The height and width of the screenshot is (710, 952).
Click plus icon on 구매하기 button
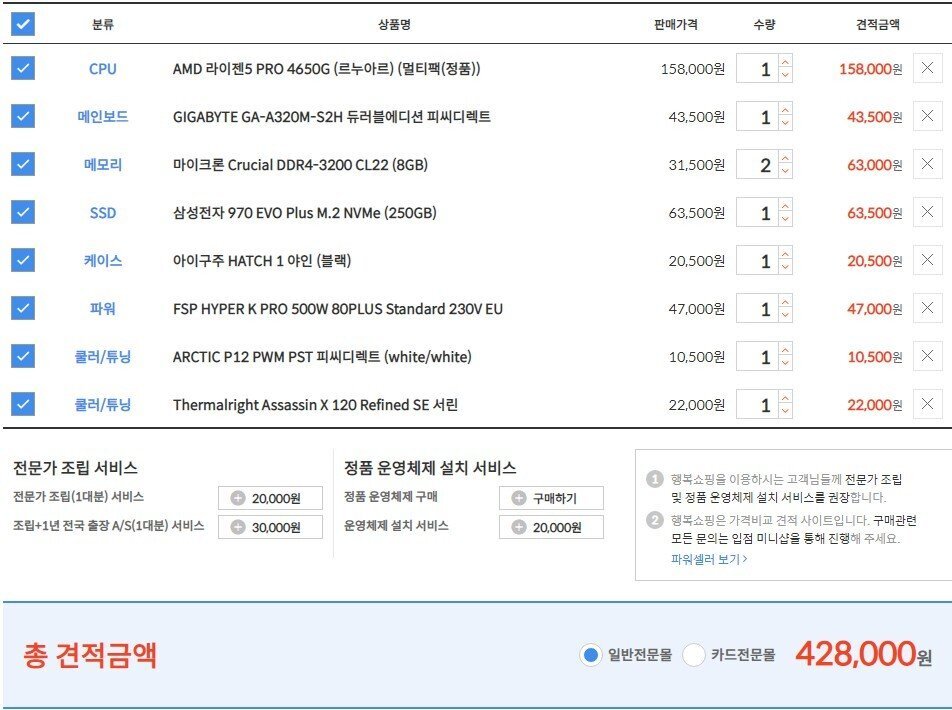click(x=518, y=498)
